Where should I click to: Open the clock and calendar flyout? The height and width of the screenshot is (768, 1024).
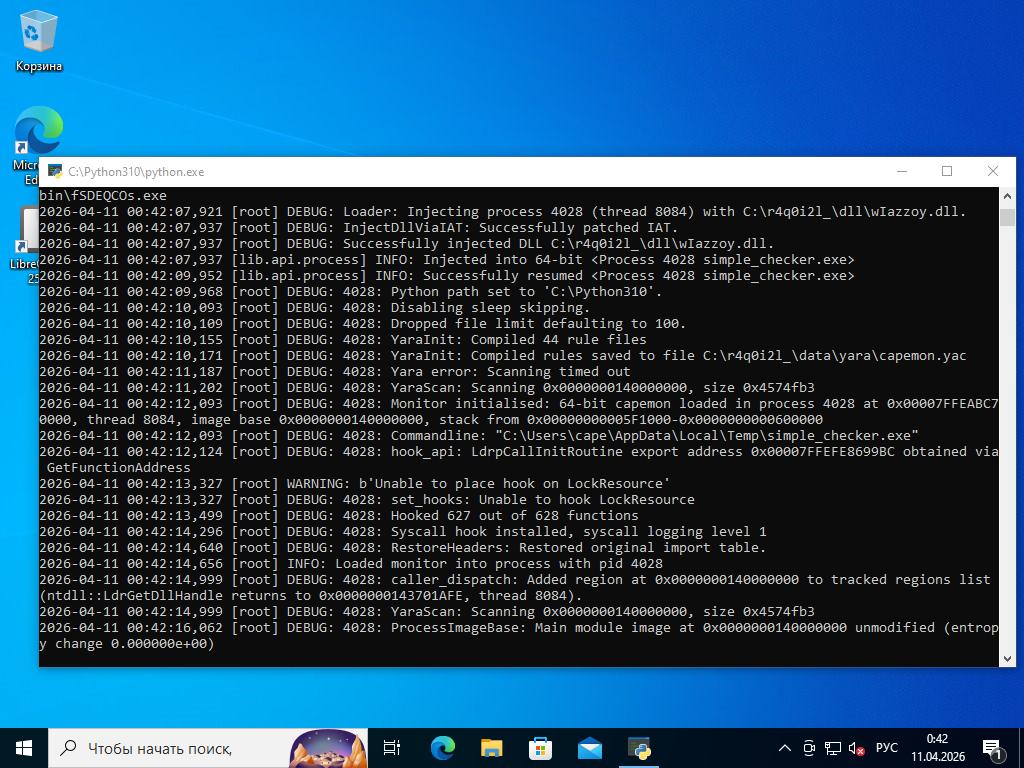937,748
